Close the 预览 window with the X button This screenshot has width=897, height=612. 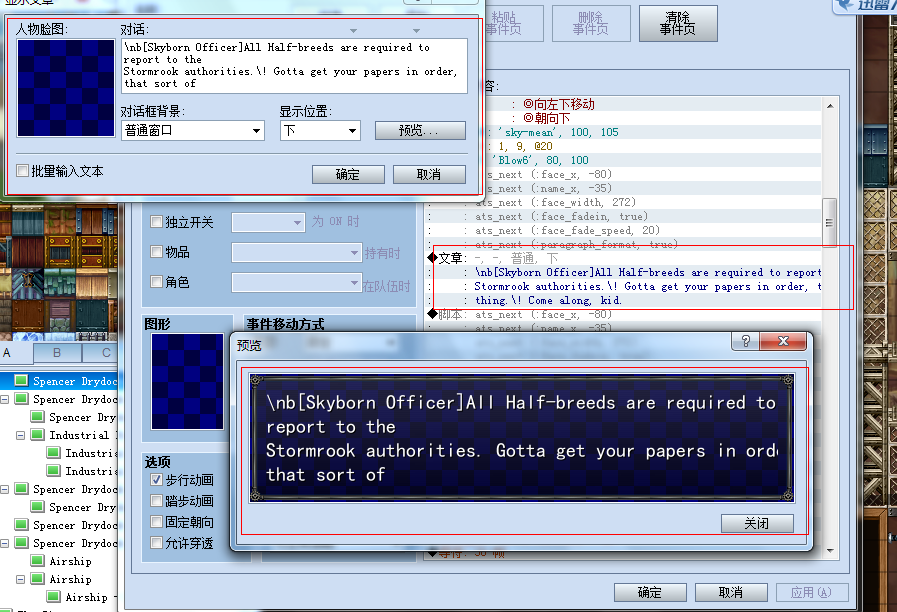[783, 341]
